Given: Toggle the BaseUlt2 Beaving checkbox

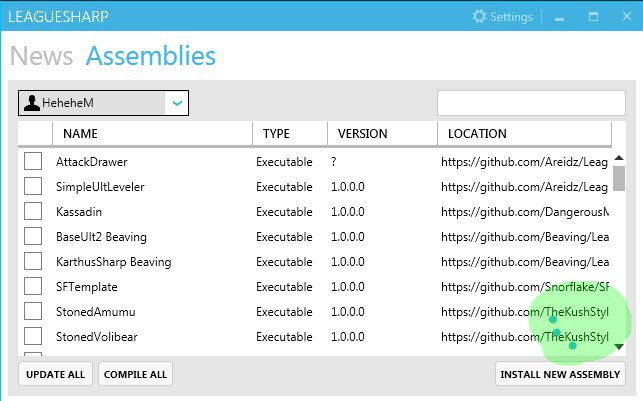Looking at the screenshot, I should pyautogui.click(x=33, y=236).
